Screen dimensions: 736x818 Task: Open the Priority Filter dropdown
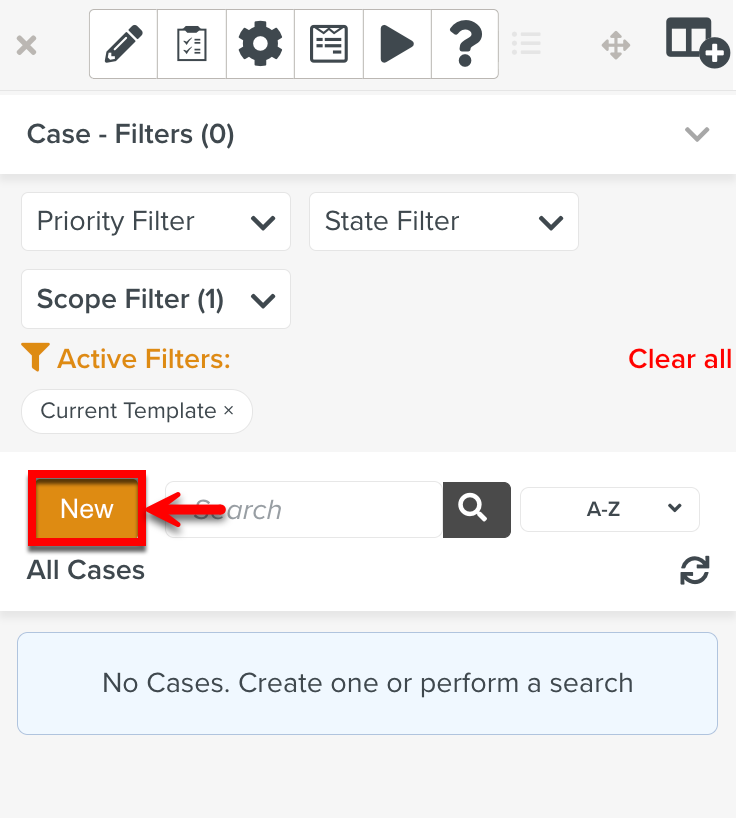(156, 222)
